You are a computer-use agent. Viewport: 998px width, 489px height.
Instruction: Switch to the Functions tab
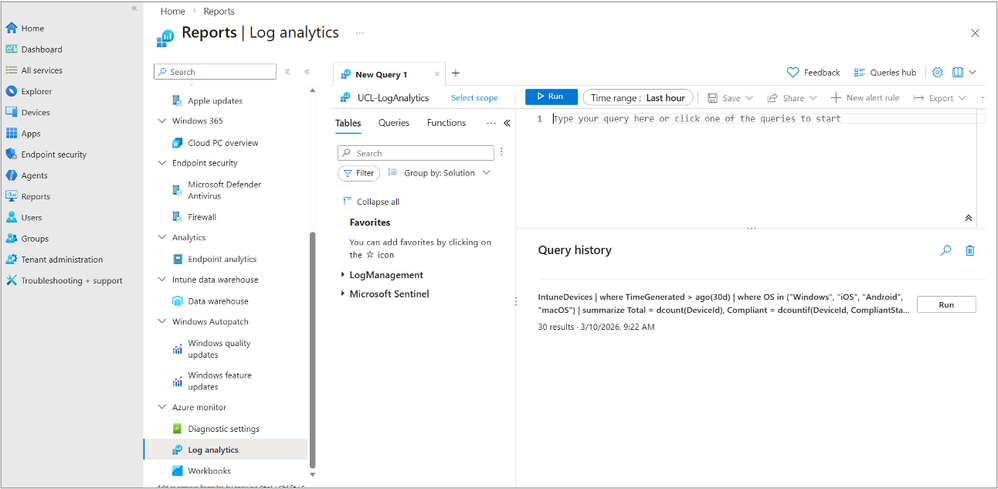pos(446,123)
